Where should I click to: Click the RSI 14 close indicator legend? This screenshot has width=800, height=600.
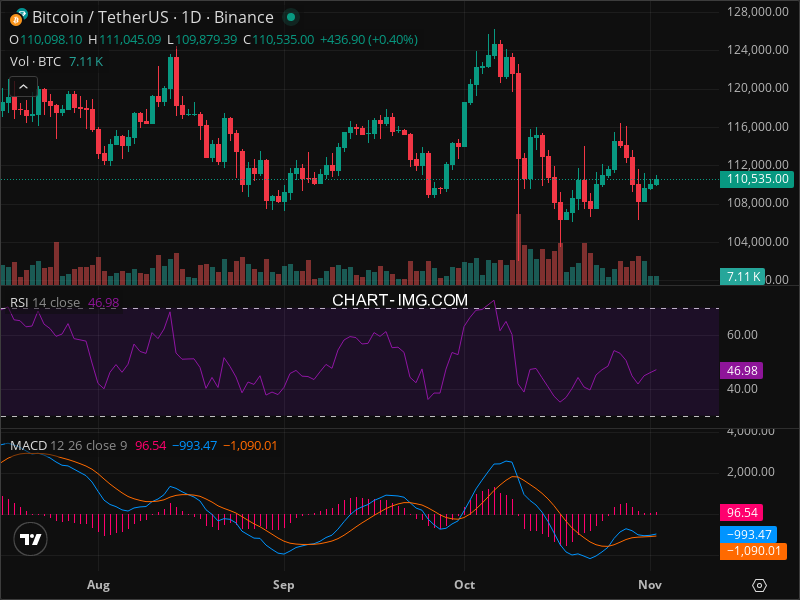pos(45,303)
